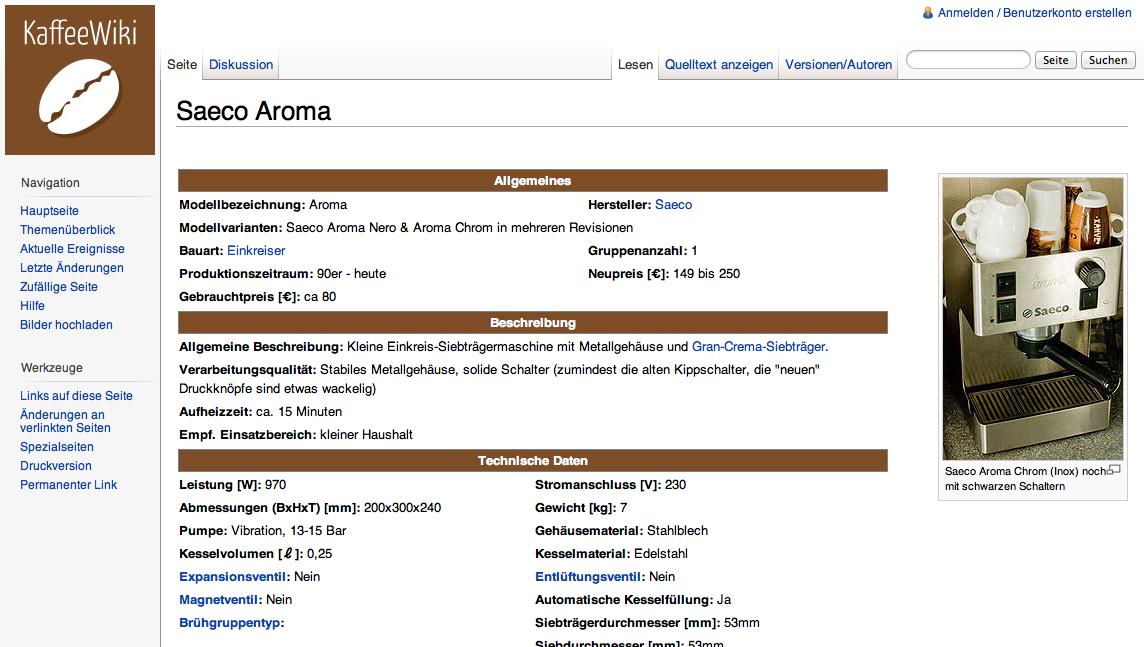Open the Versionen/Autoren tab
The width and height of the screenshot is (1144, 647).
[838, 64]
